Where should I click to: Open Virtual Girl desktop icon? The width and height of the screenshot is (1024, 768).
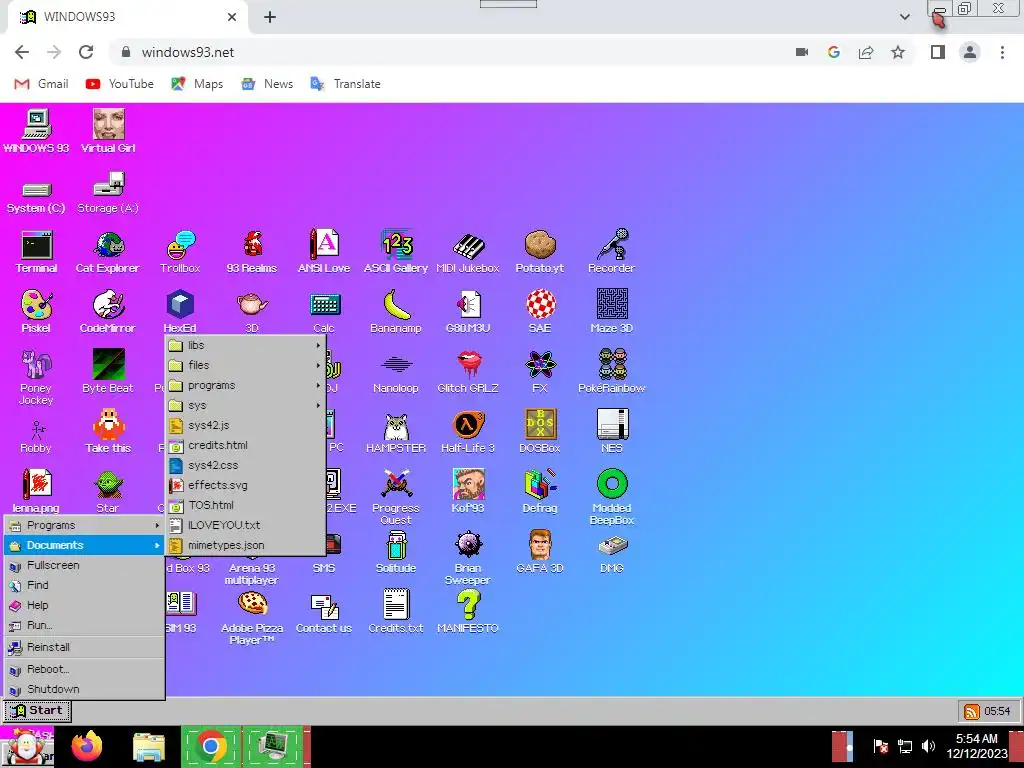(x=108, y=132)
